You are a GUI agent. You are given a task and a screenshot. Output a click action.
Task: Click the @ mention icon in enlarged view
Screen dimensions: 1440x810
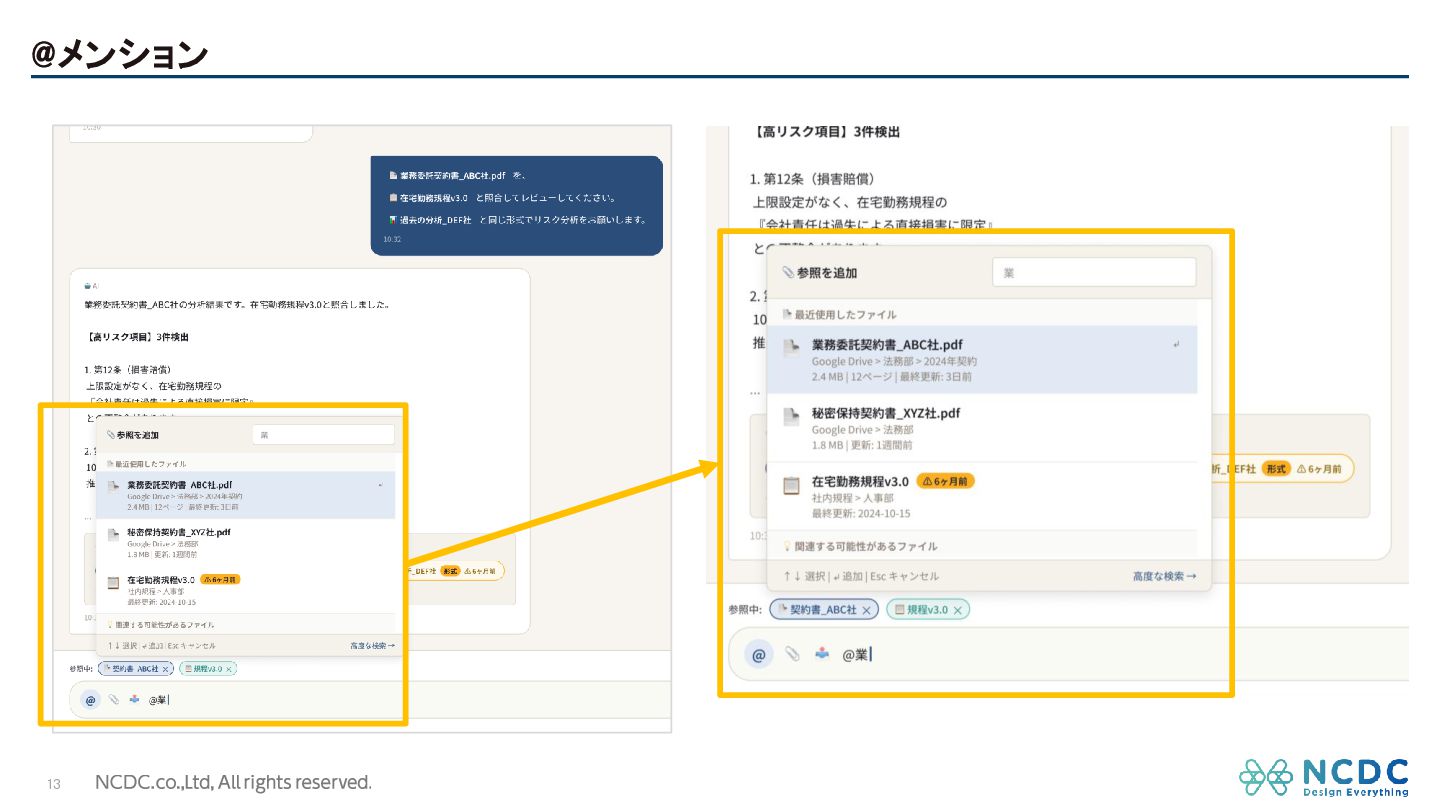758,655
